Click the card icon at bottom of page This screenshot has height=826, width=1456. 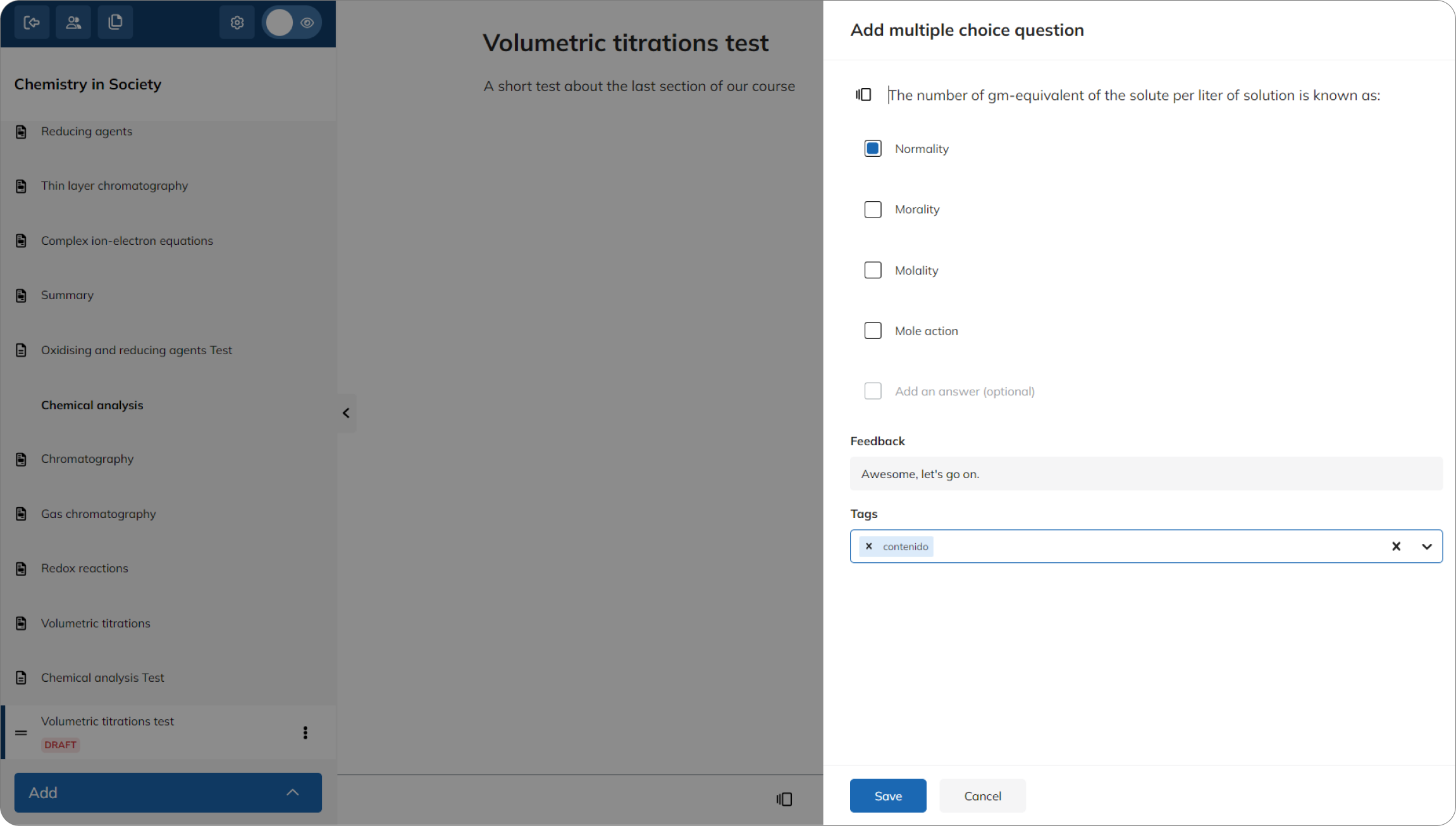pos(784,799)
